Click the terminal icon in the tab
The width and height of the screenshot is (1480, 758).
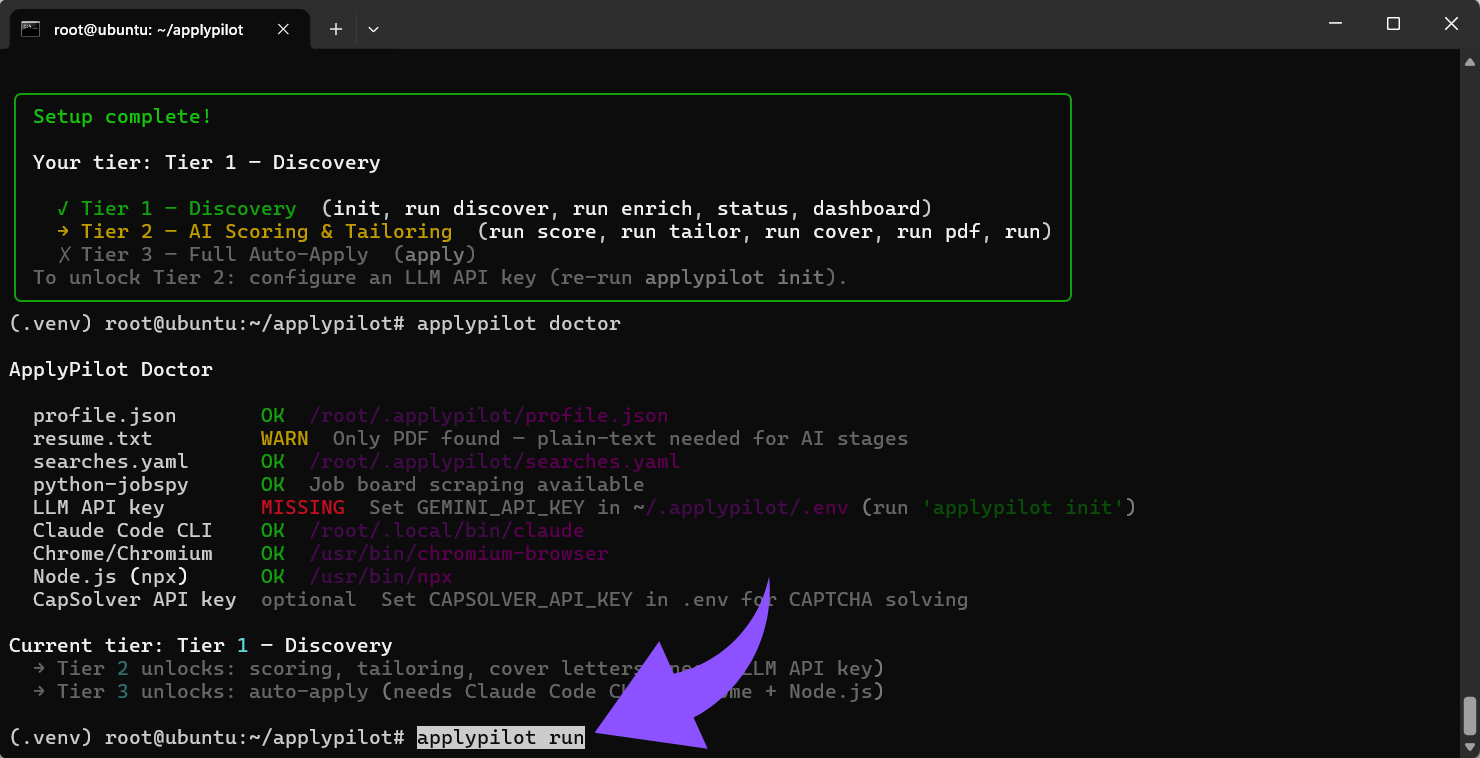coord(30,29)
